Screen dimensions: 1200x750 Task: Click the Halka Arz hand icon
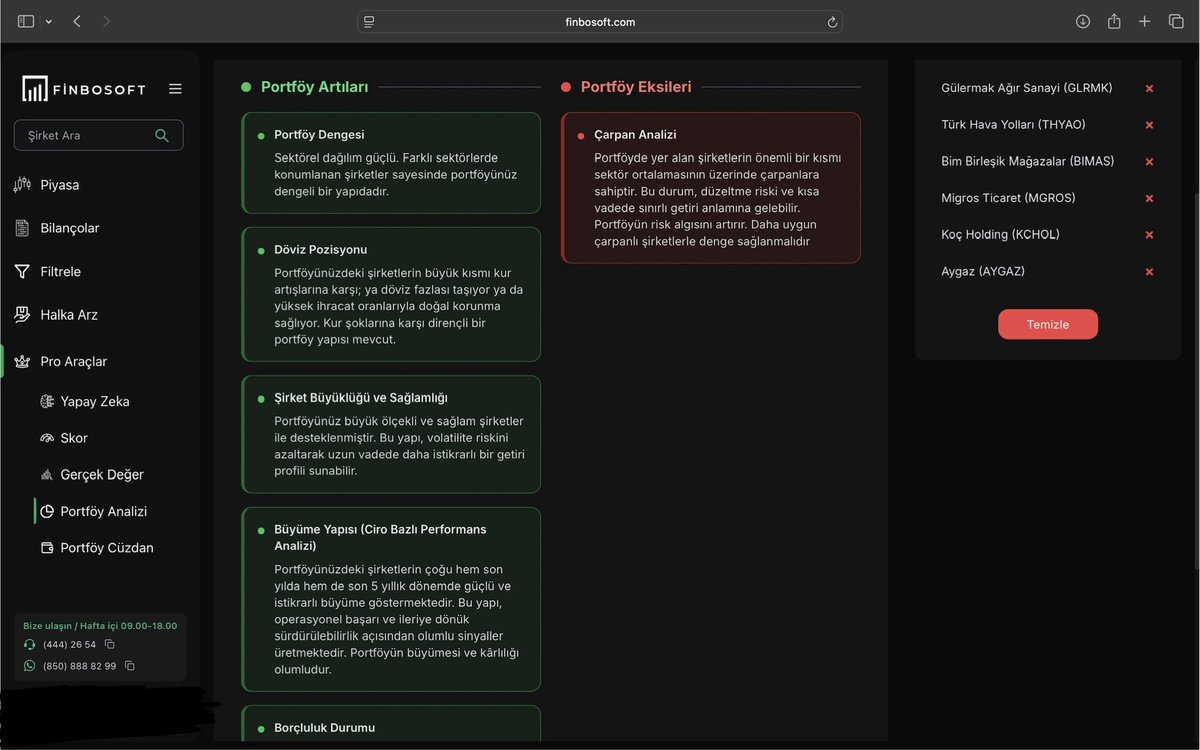point(22,314)
